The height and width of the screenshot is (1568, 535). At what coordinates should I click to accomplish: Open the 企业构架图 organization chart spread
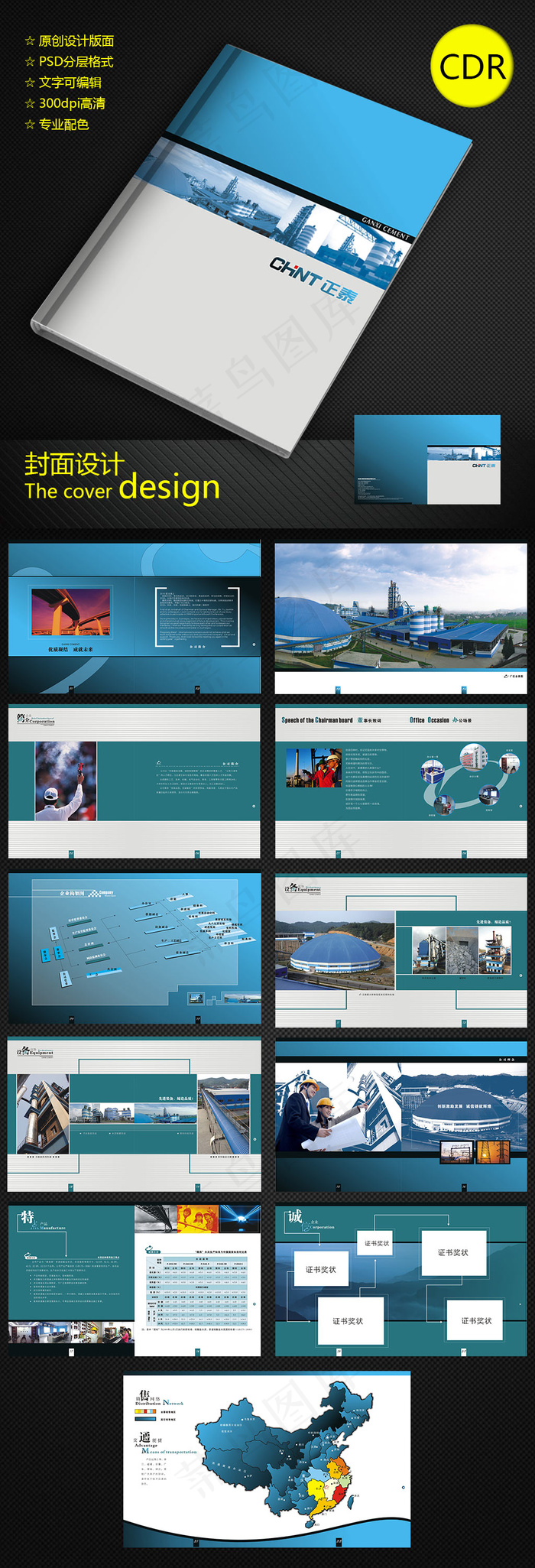(x=135, y=948)
